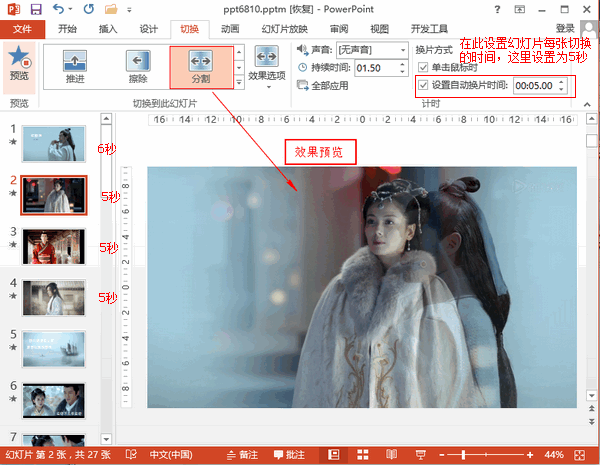
Task: Select slide 6 thumbnail
Action: [x=54, y=400]
